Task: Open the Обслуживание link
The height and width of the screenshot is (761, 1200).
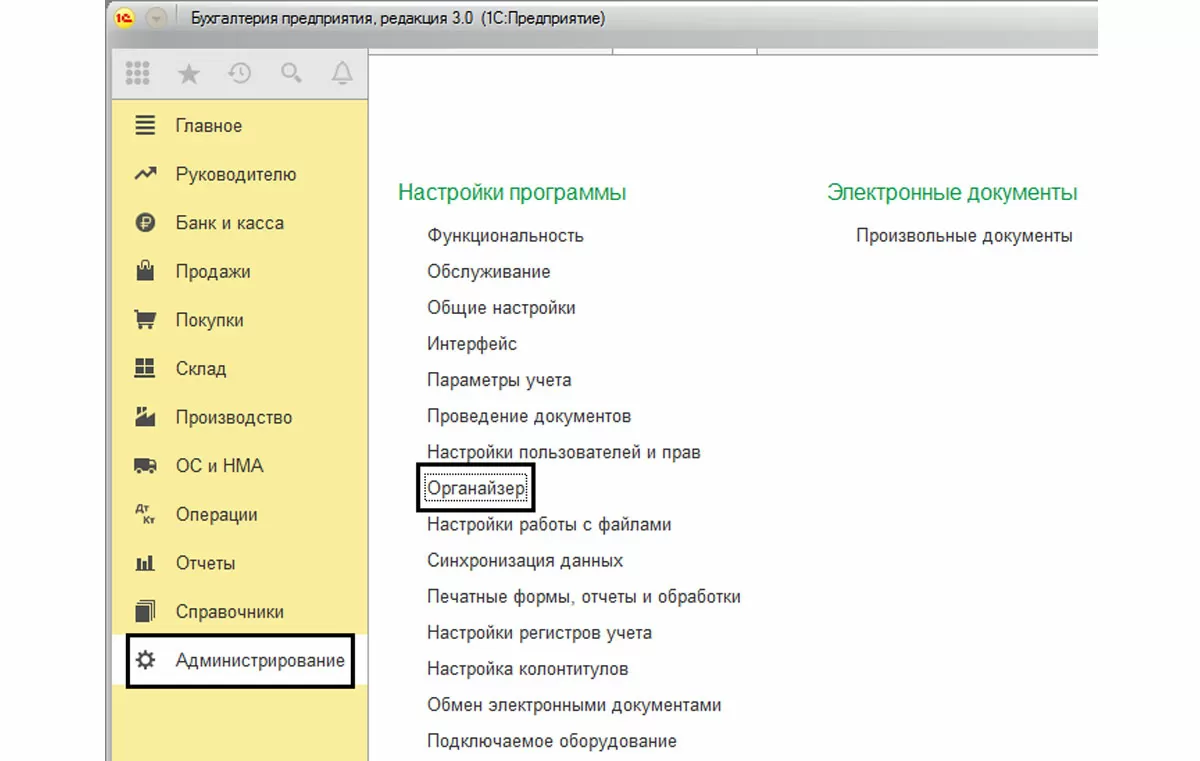Action: (488, 272)
